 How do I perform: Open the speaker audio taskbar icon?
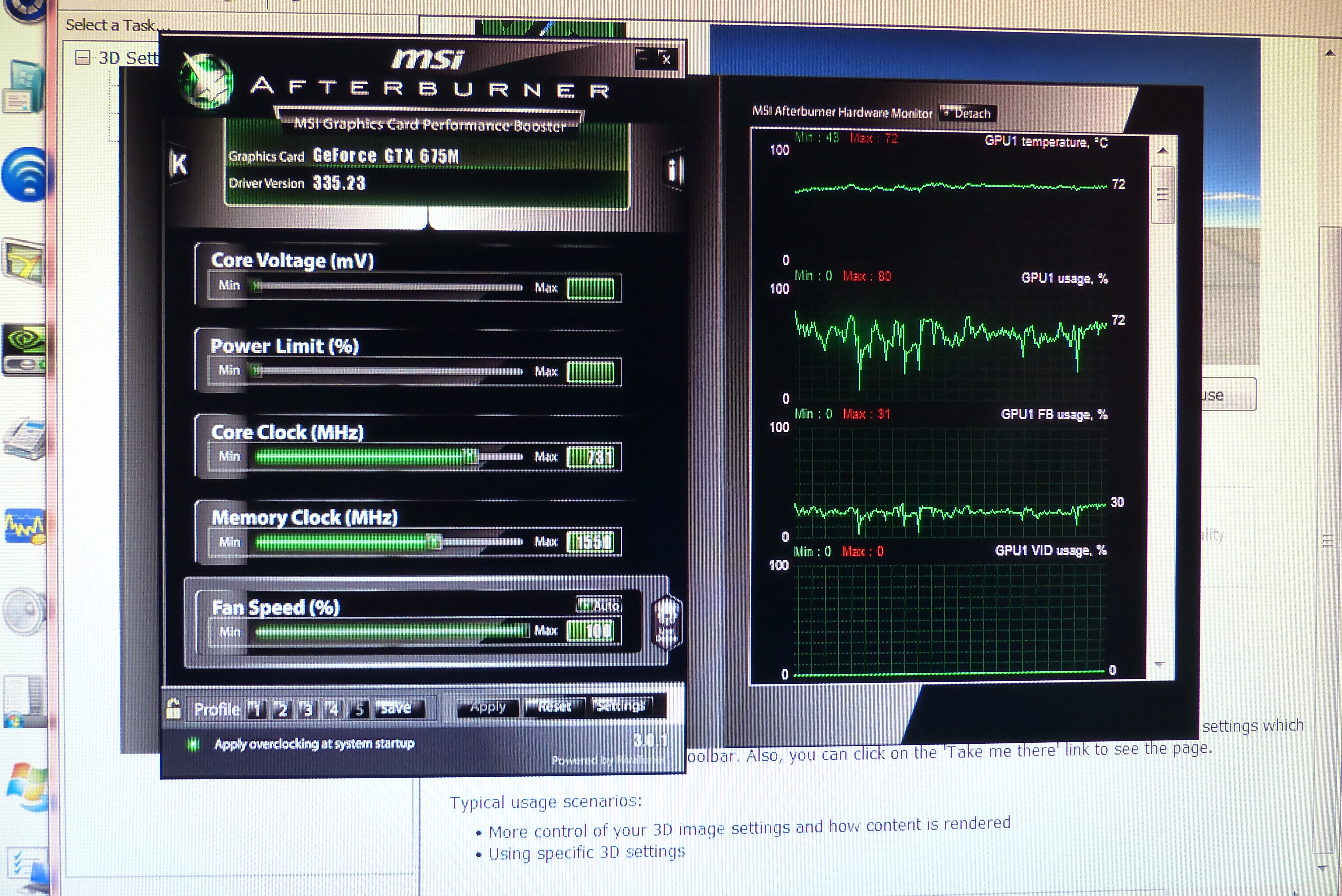(x=24, y=611)
